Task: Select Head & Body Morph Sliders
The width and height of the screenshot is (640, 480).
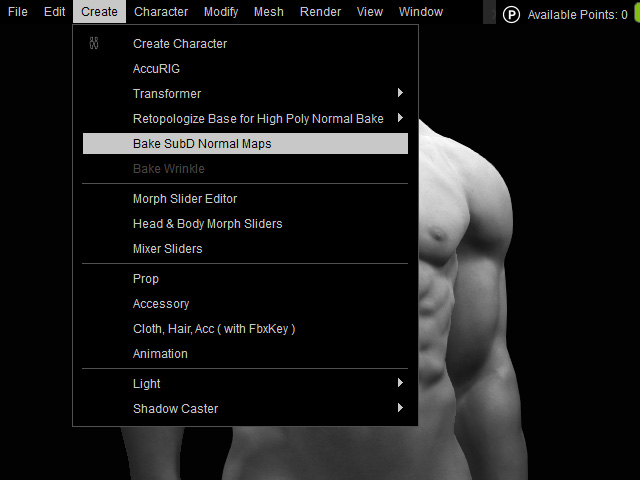Action: (x=207, y=224)
